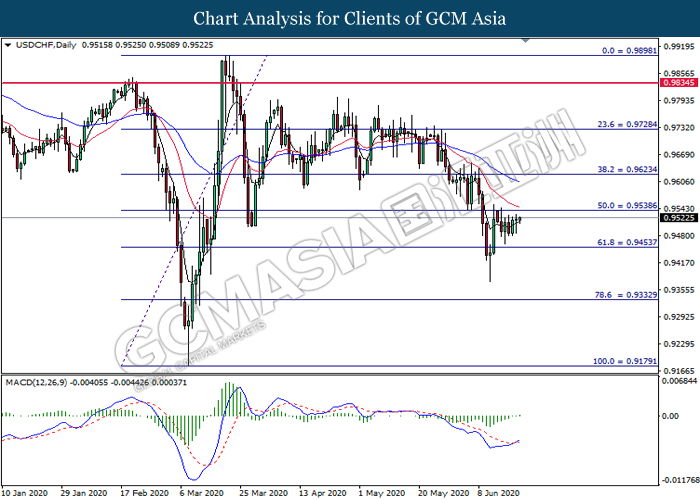
Task: Click the chart shift triangle marker at top
Action: [525, 41]
